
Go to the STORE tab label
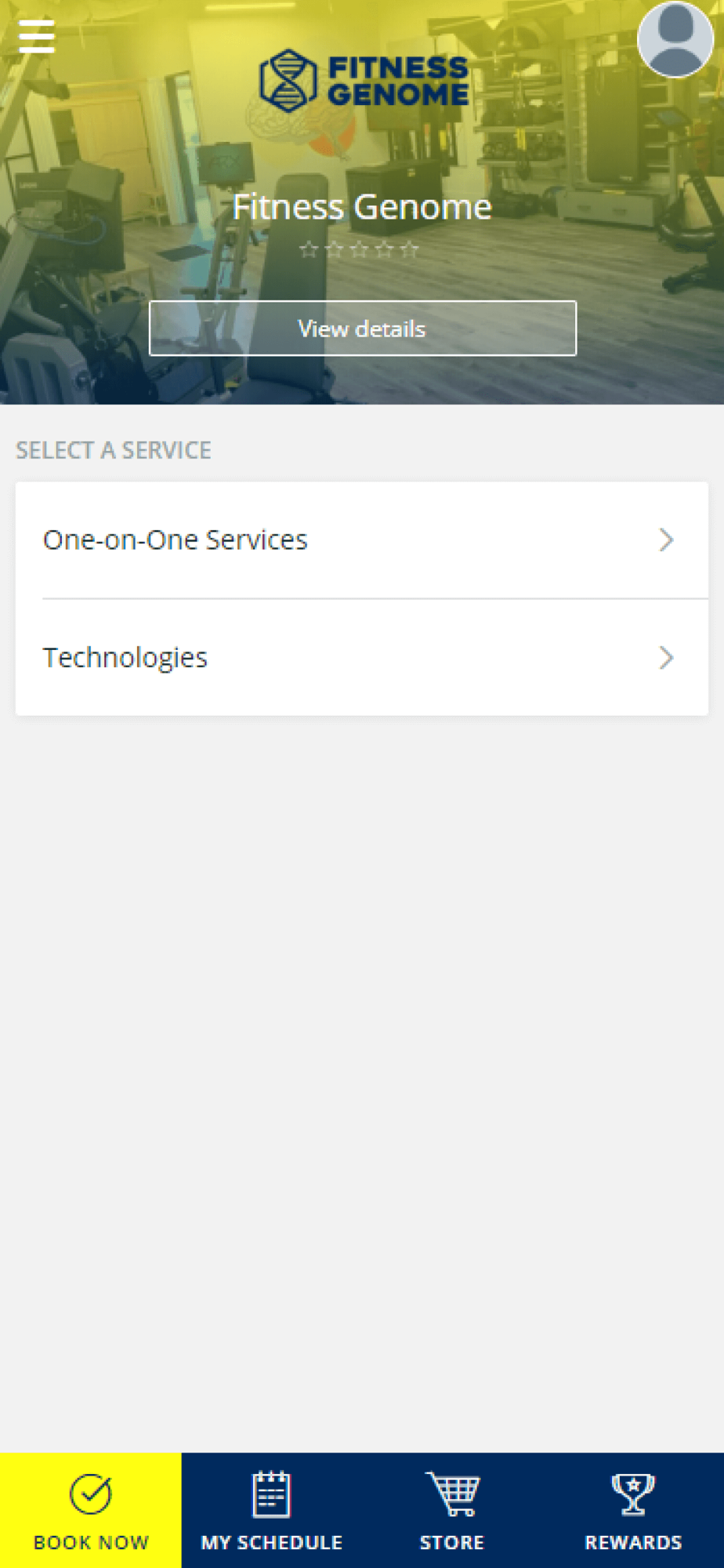click(x=452, y=1542)
